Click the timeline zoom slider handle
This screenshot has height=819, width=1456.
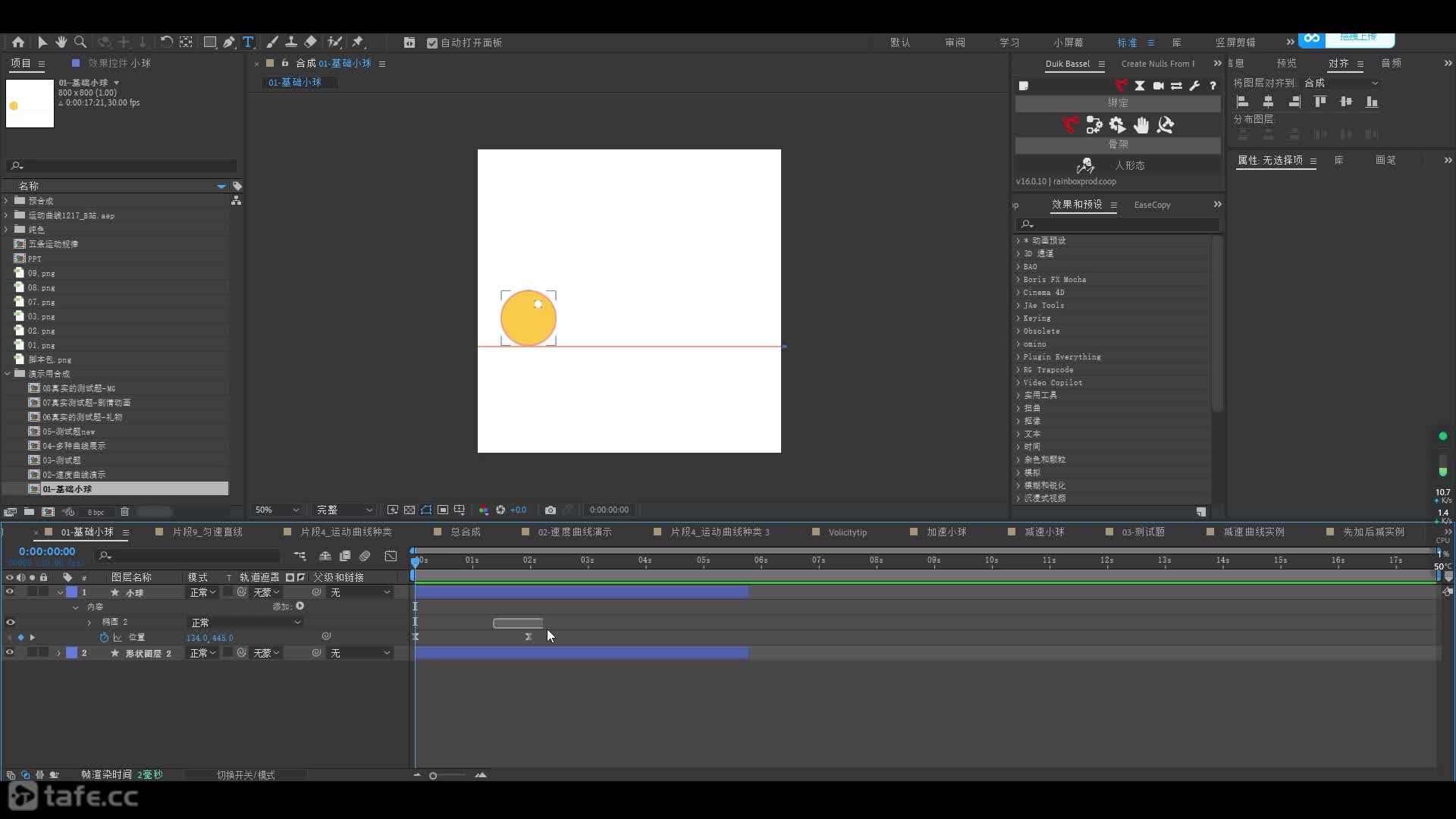click(x=433, y=775)
